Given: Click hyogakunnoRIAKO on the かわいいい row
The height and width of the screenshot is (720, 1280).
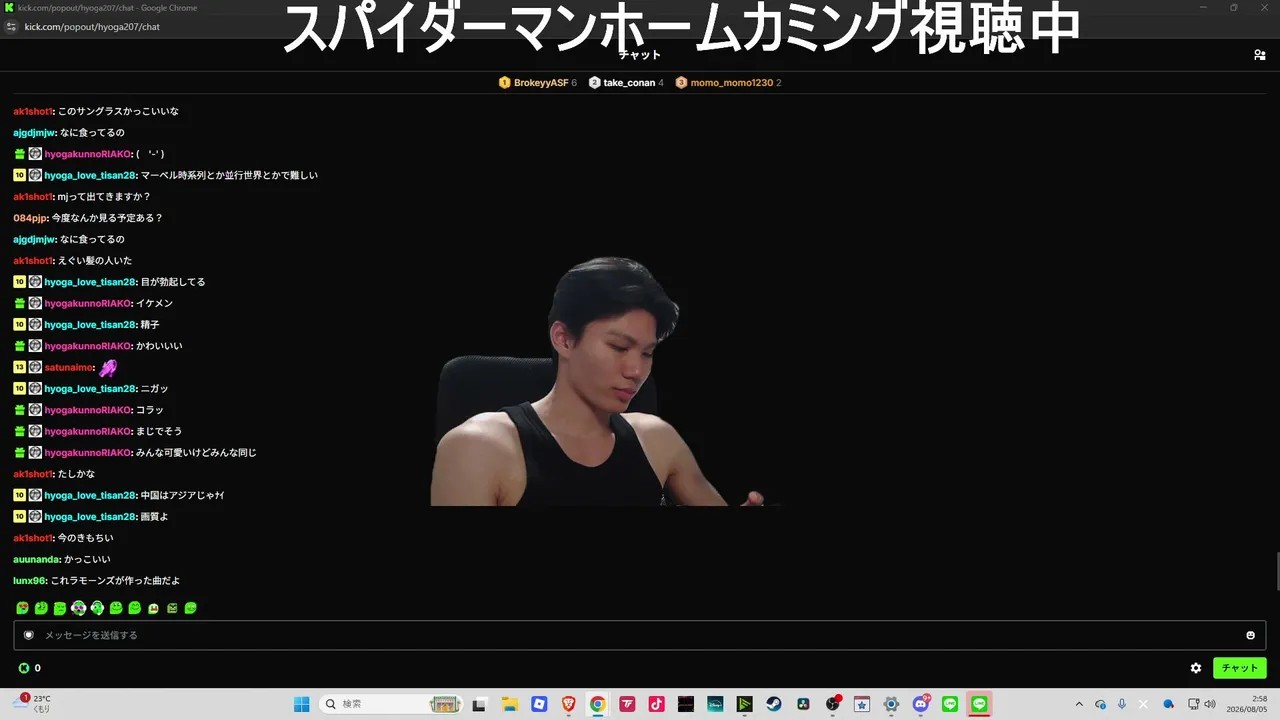Looking at the screenshot, I should [x=88, y=346].
